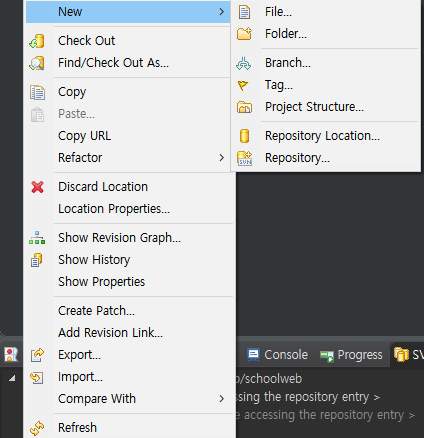Viewport: 424px width, 438px height.
Task: Select Import... menu entry
Action: (x=128, y=377)
